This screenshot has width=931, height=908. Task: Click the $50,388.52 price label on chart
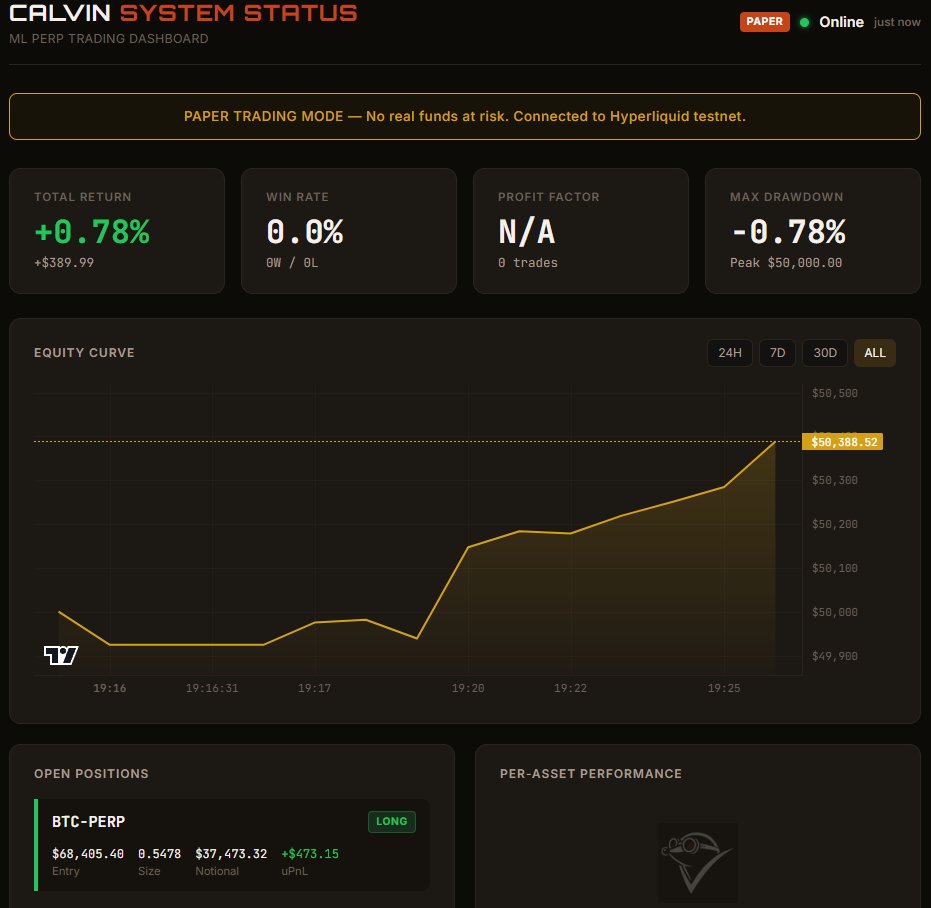(843, 442)
